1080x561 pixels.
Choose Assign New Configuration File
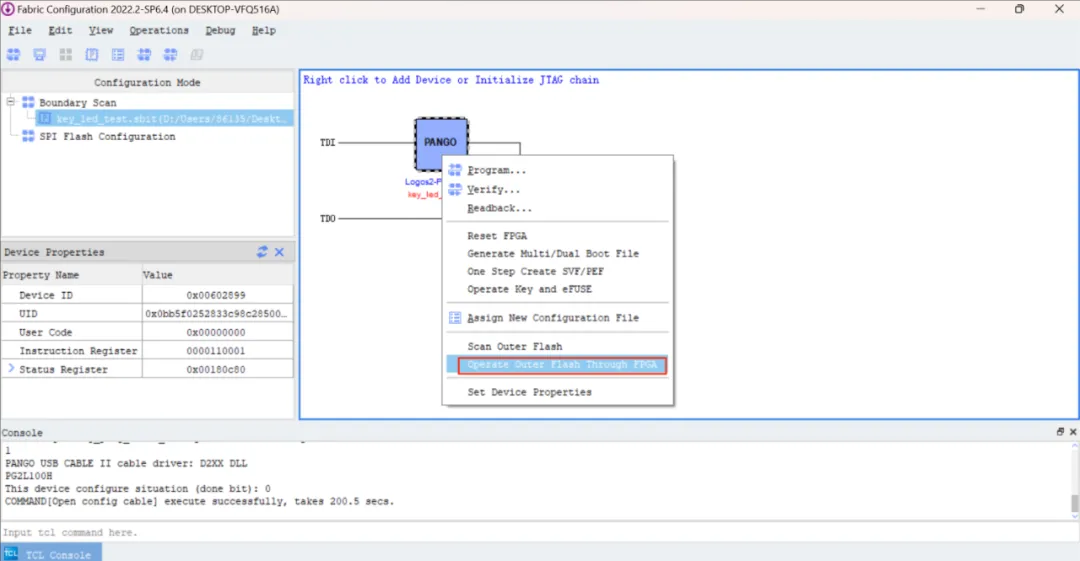tap(553, 318)
